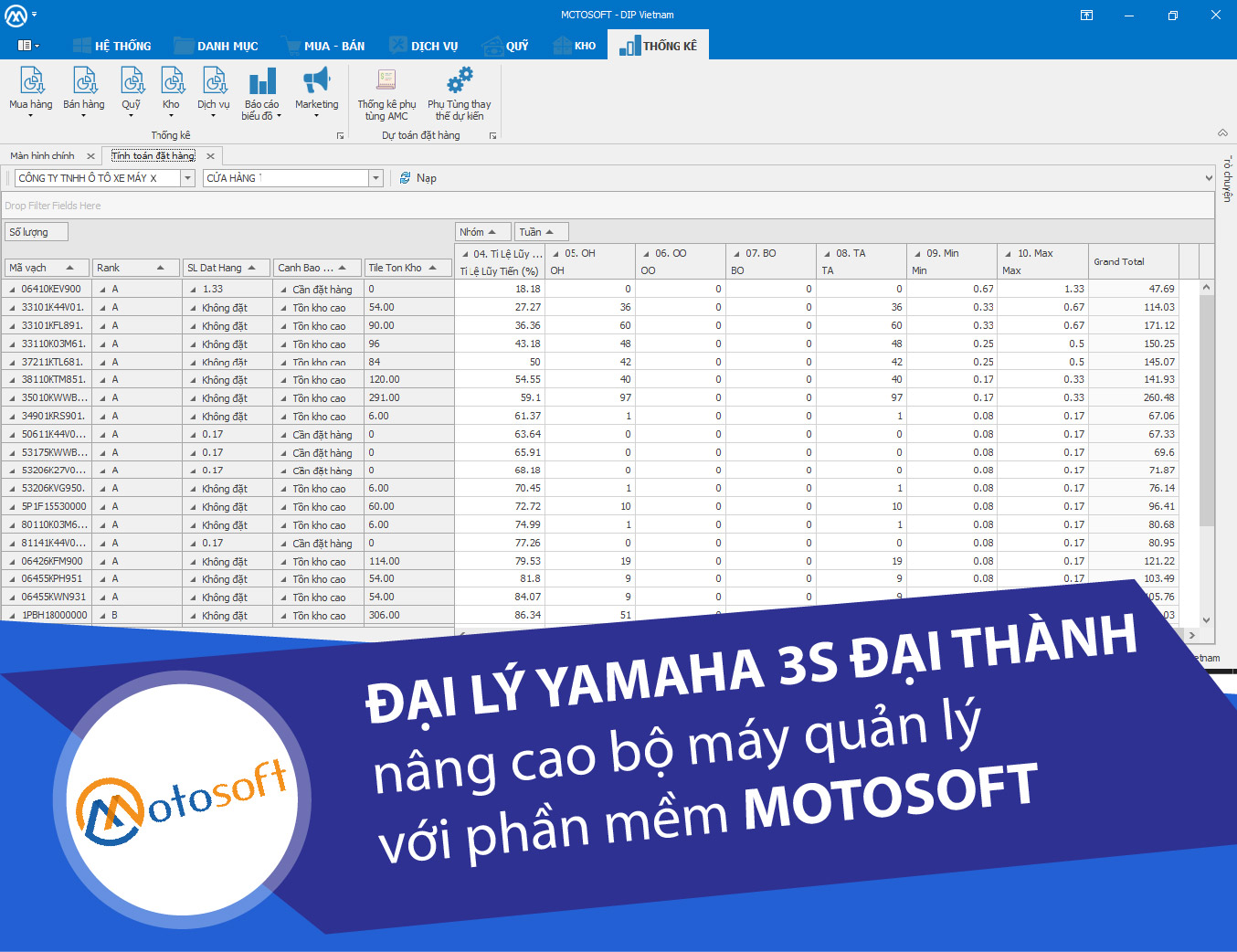Screen dimensions: 1237x952
Task: Switch to the HỆ THỐNG ribbon tab
Action: coord(111,45)
